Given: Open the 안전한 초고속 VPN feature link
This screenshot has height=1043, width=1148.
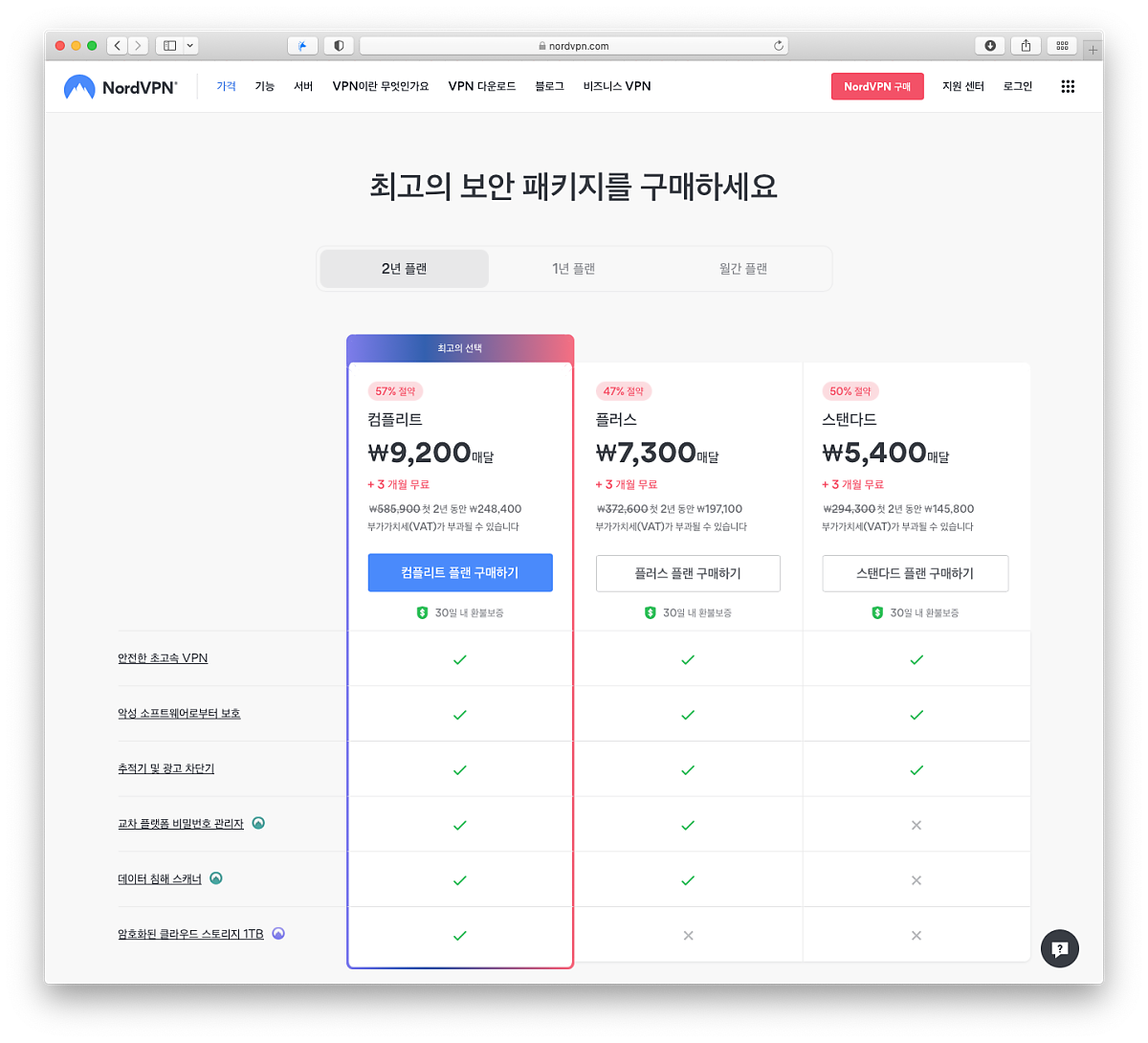Looking at the screenshot, I should click(163, 658).
